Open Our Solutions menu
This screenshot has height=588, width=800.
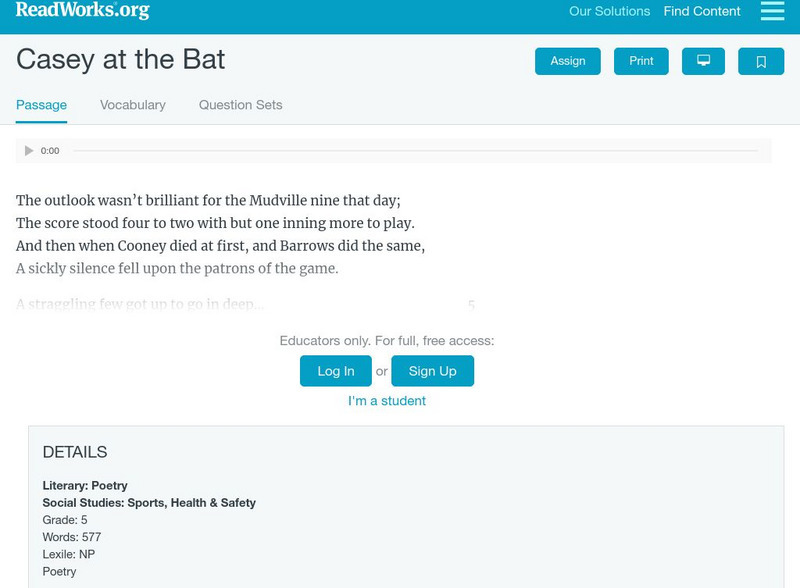pyautogui.click(x=609, y=12)
